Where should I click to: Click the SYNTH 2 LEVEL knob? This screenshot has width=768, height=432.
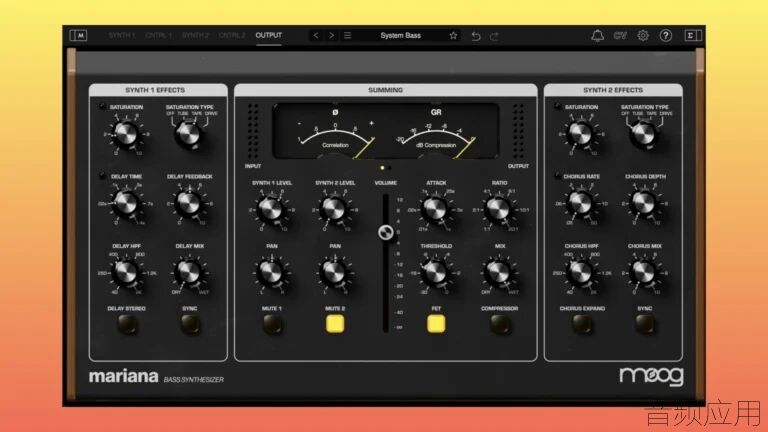(x=334, y=210)
